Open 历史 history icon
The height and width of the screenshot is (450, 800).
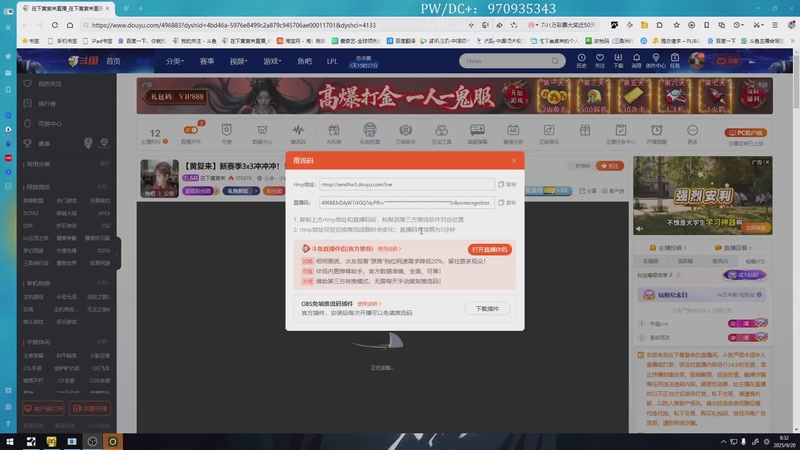[581, 61]
